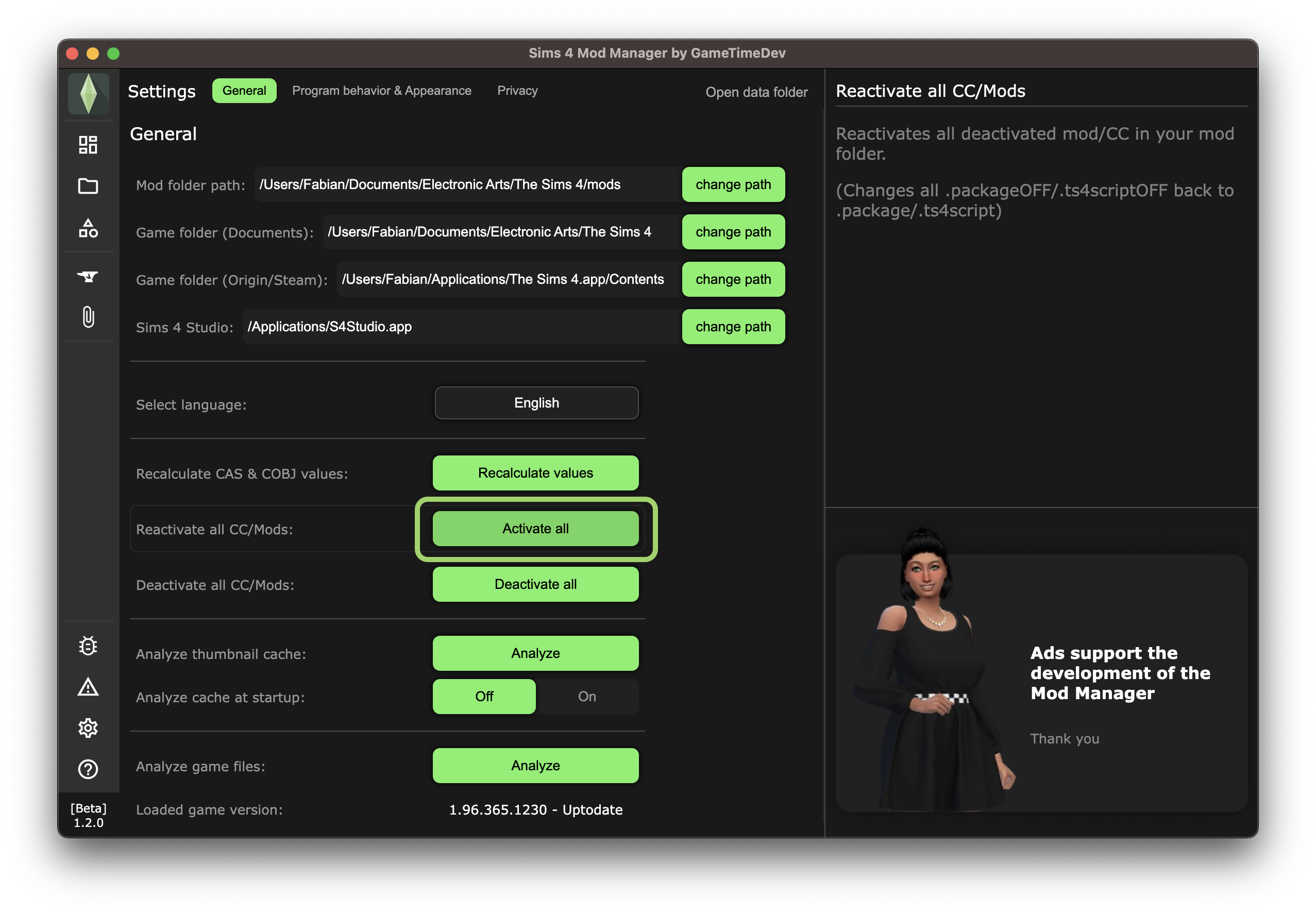Click the '1.96.365.1230 - Uptodate' version text
Screen dimensions: 1316x914
(535, 810)
